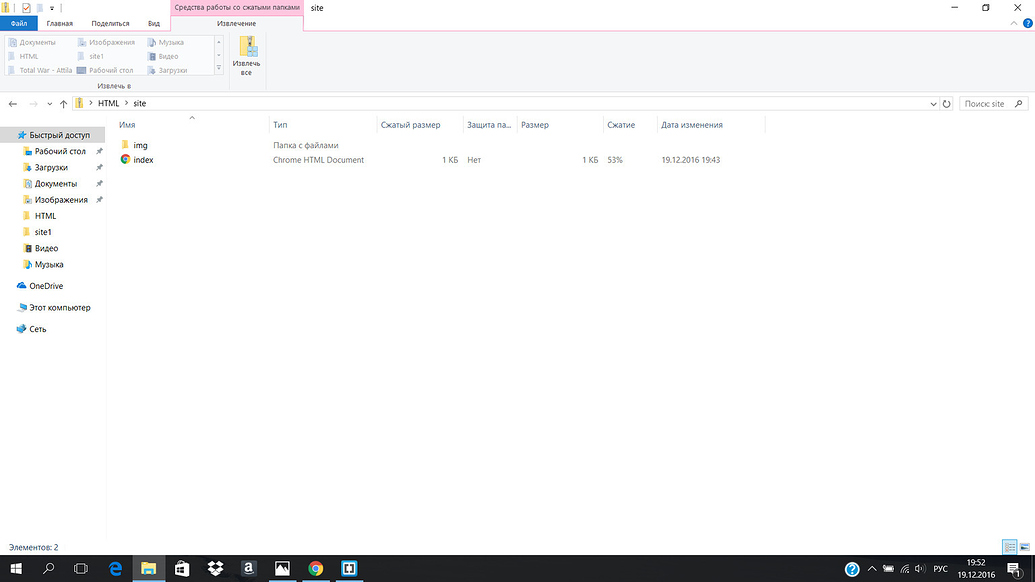Go forward with the forward arrow
The width and height of the screenshot is (1035, 582).
pyautogui.click(x=33, y=104)
